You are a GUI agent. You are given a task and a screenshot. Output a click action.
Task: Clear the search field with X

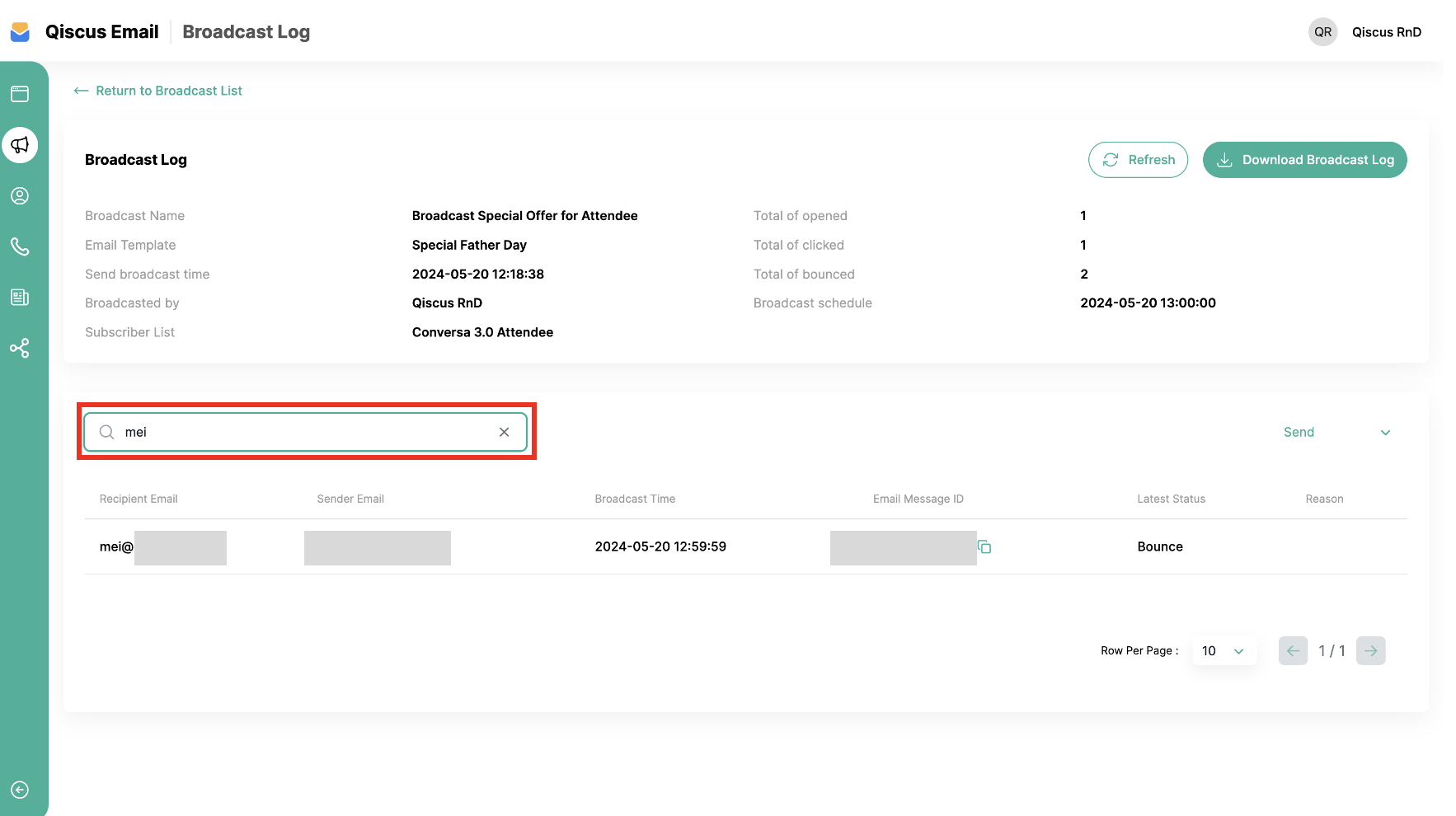pos(504,432)
